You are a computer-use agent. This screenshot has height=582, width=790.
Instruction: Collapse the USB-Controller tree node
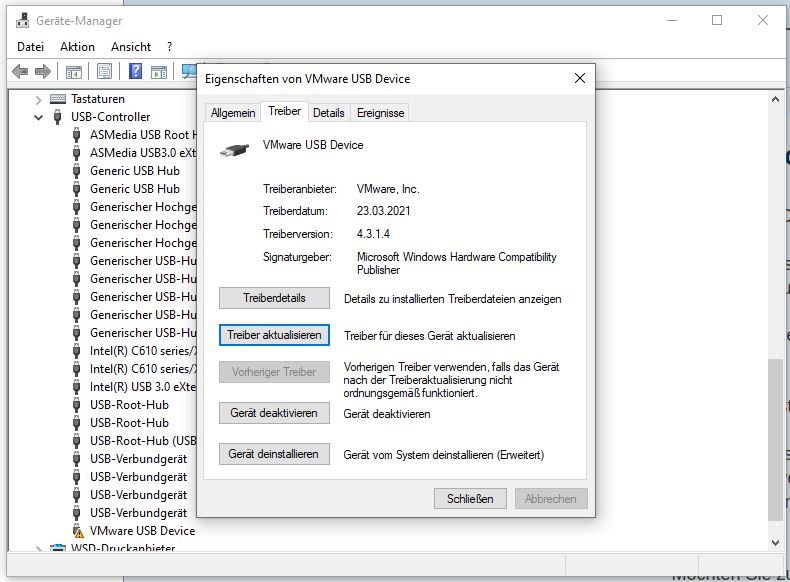point(39,117)
